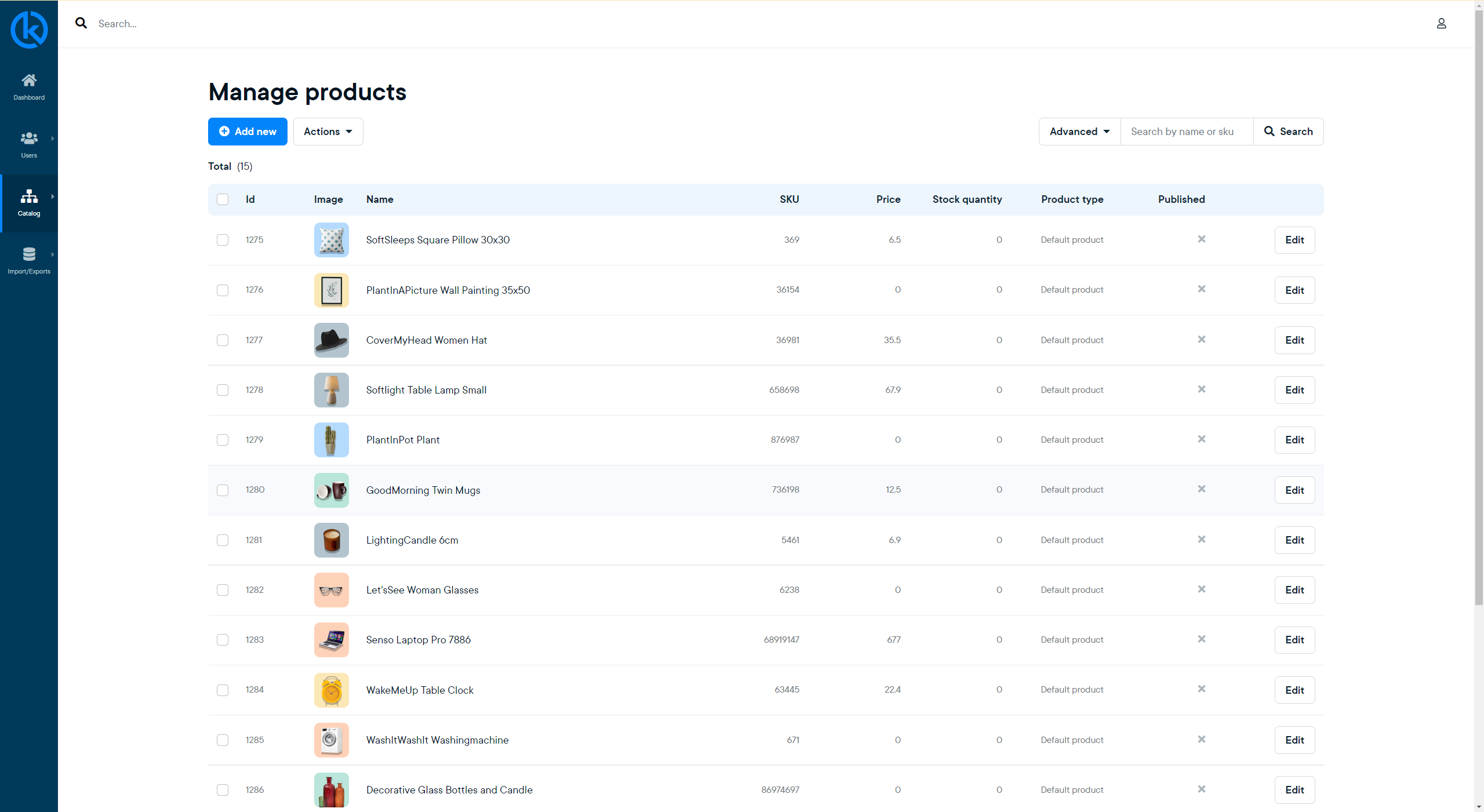Click the user account icon top right
The width and height of the screenshot is (1484, 812).
point(1442,24)
